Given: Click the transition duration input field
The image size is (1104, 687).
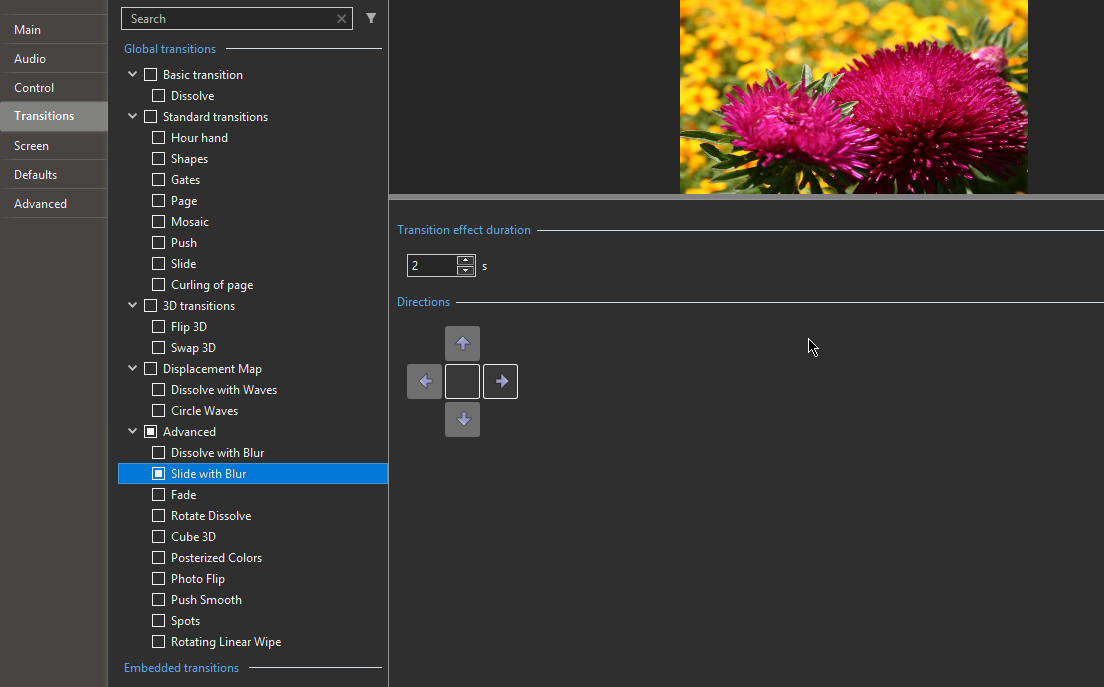Looking at the screenshot, I should tap(431, 266).
